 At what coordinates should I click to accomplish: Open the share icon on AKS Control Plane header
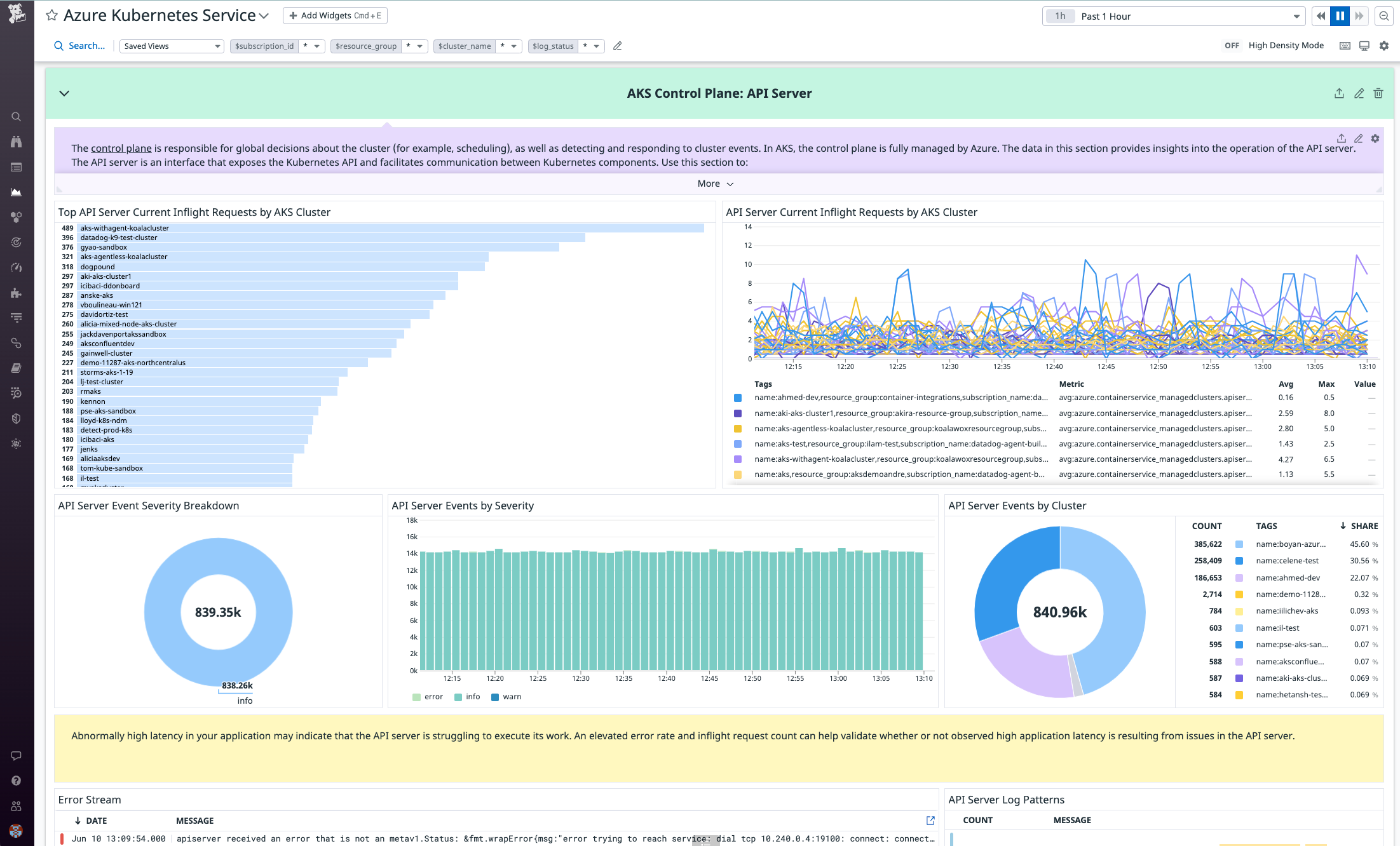click(x=1339, y=93)
